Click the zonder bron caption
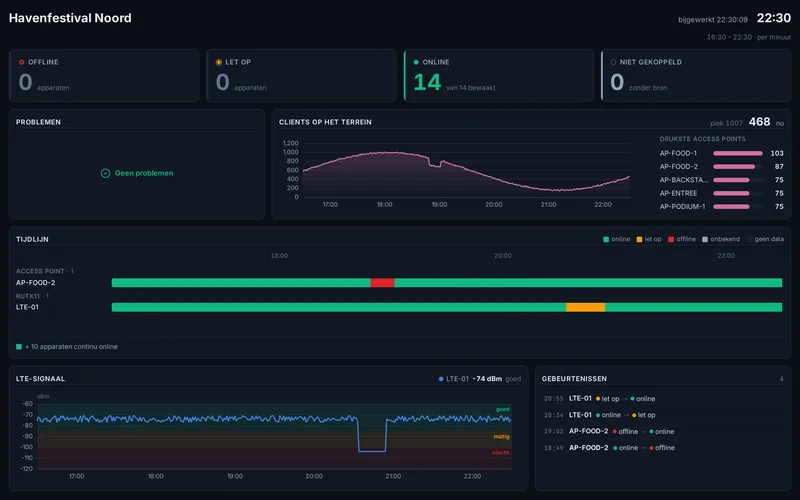 (x=648, y=88)
